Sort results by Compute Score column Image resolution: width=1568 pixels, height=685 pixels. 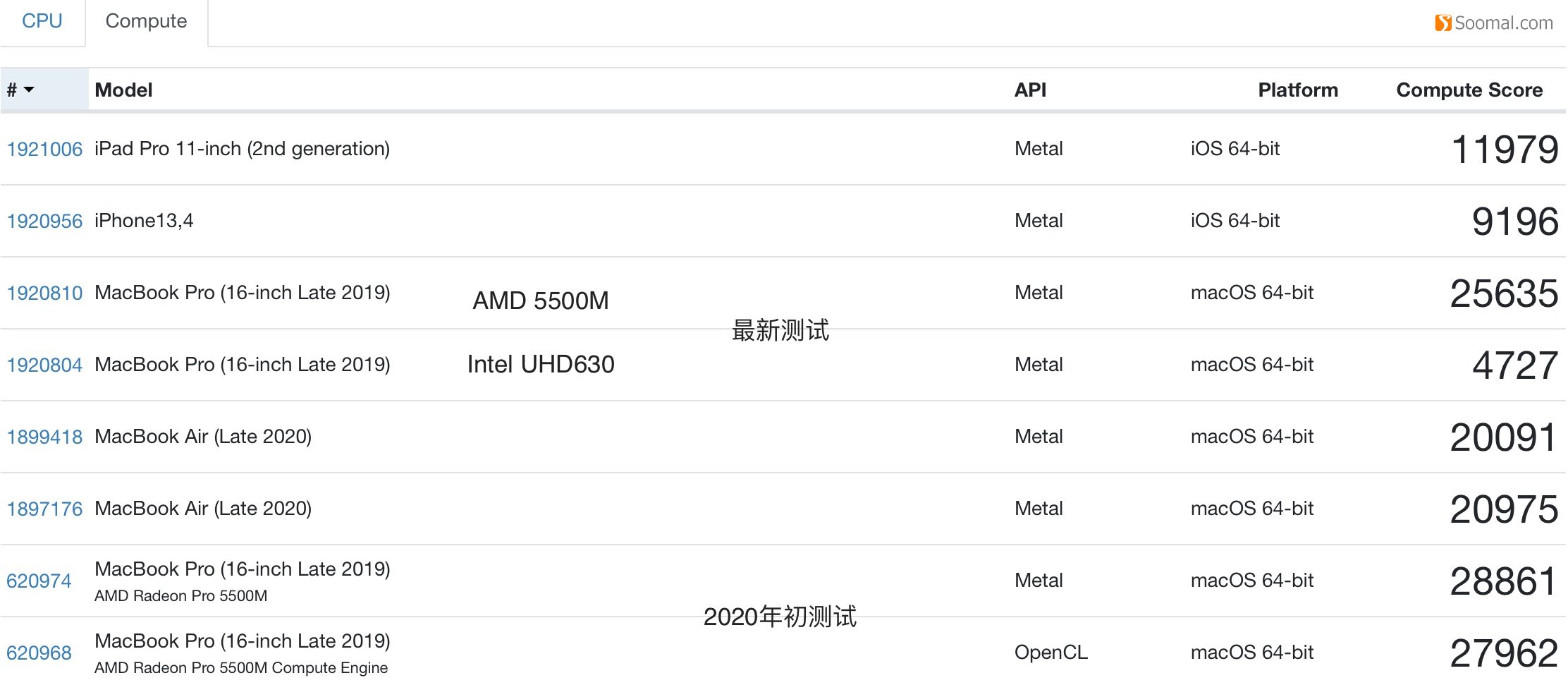[x=1469, y=90]
